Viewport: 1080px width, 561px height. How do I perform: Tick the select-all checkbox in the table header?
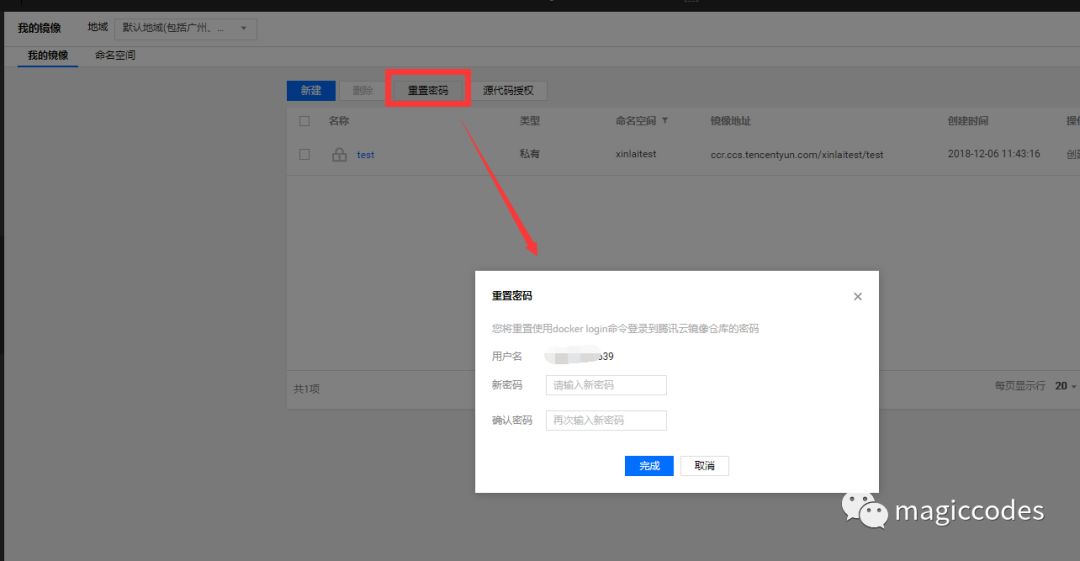pos(304,121)
